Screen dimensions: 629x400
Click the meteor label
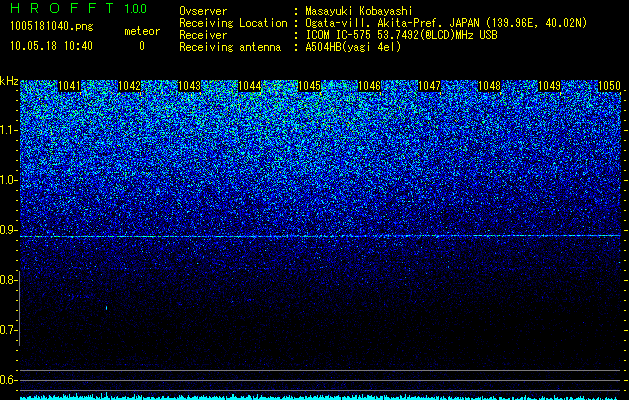click(x=142, y=31)
